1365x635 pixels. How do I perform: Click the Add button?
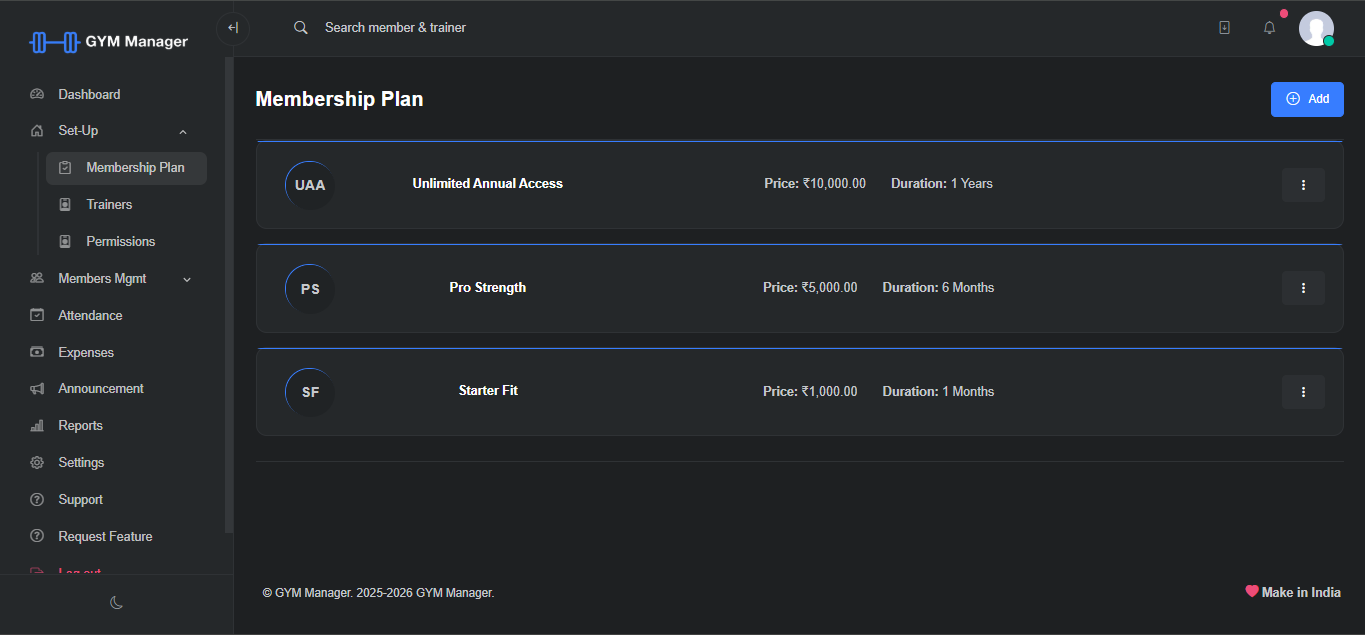1307,99
